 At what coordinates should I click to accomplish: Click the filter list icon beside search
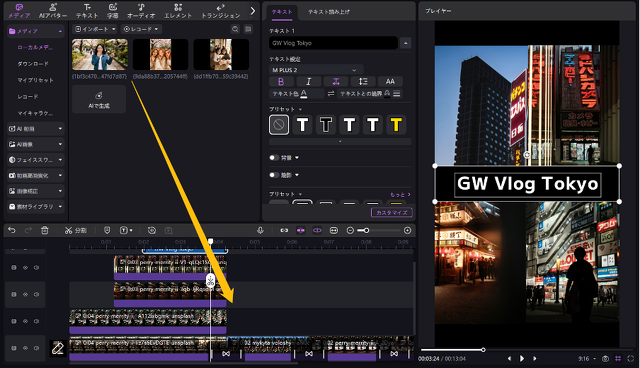tap(248, 29)
